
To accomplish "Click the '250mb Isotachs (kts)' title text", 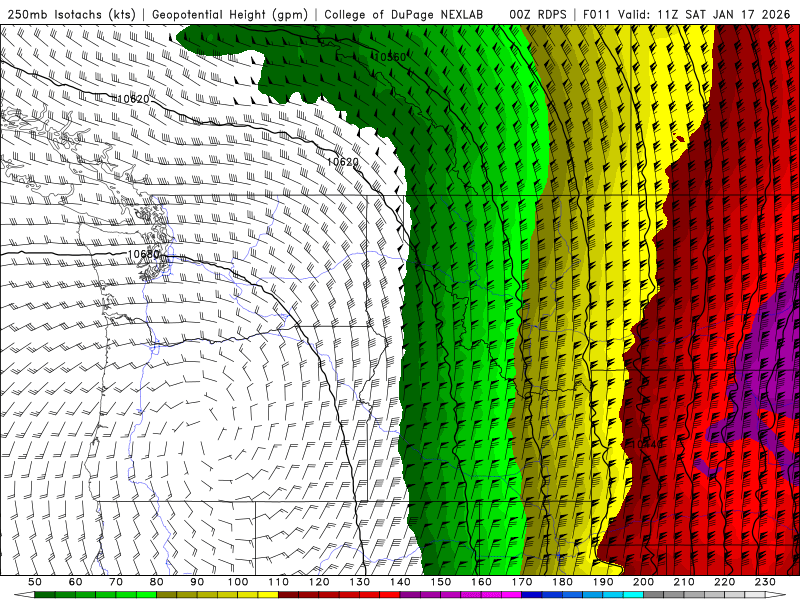I will tap(71, 14).
